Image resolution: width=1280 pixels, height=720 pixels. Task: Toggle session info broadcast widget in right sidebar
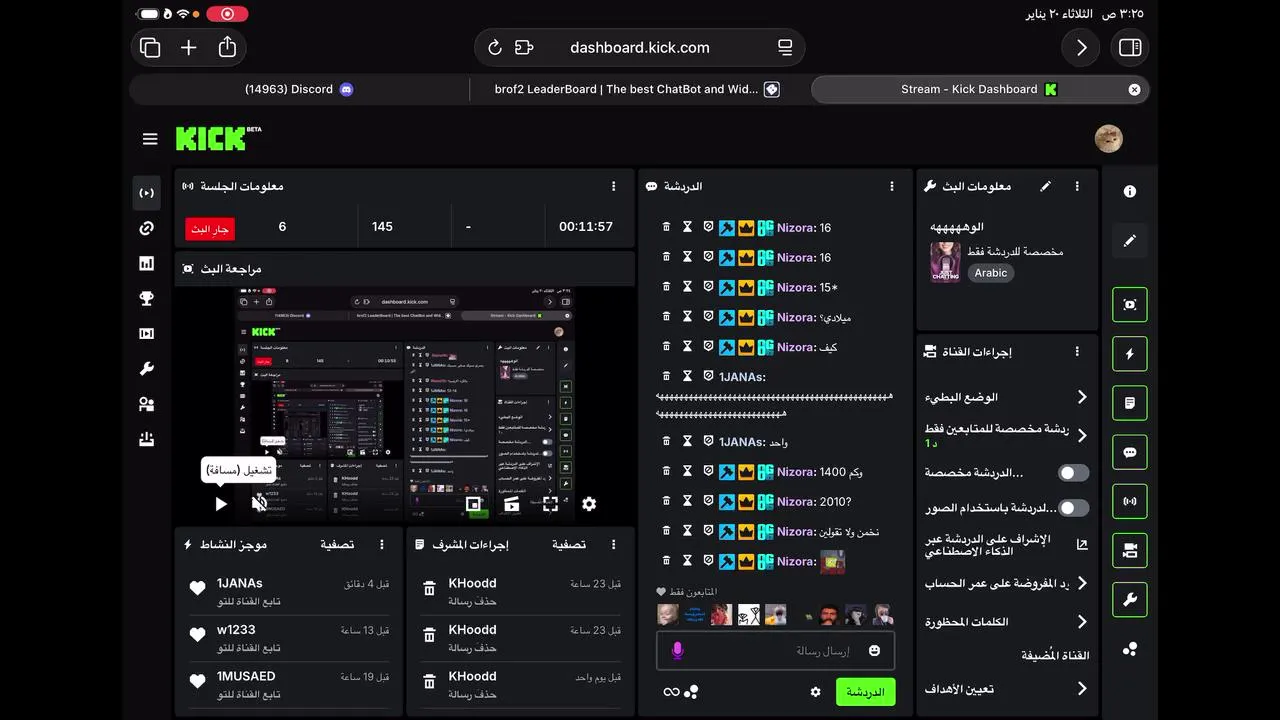1130,501
